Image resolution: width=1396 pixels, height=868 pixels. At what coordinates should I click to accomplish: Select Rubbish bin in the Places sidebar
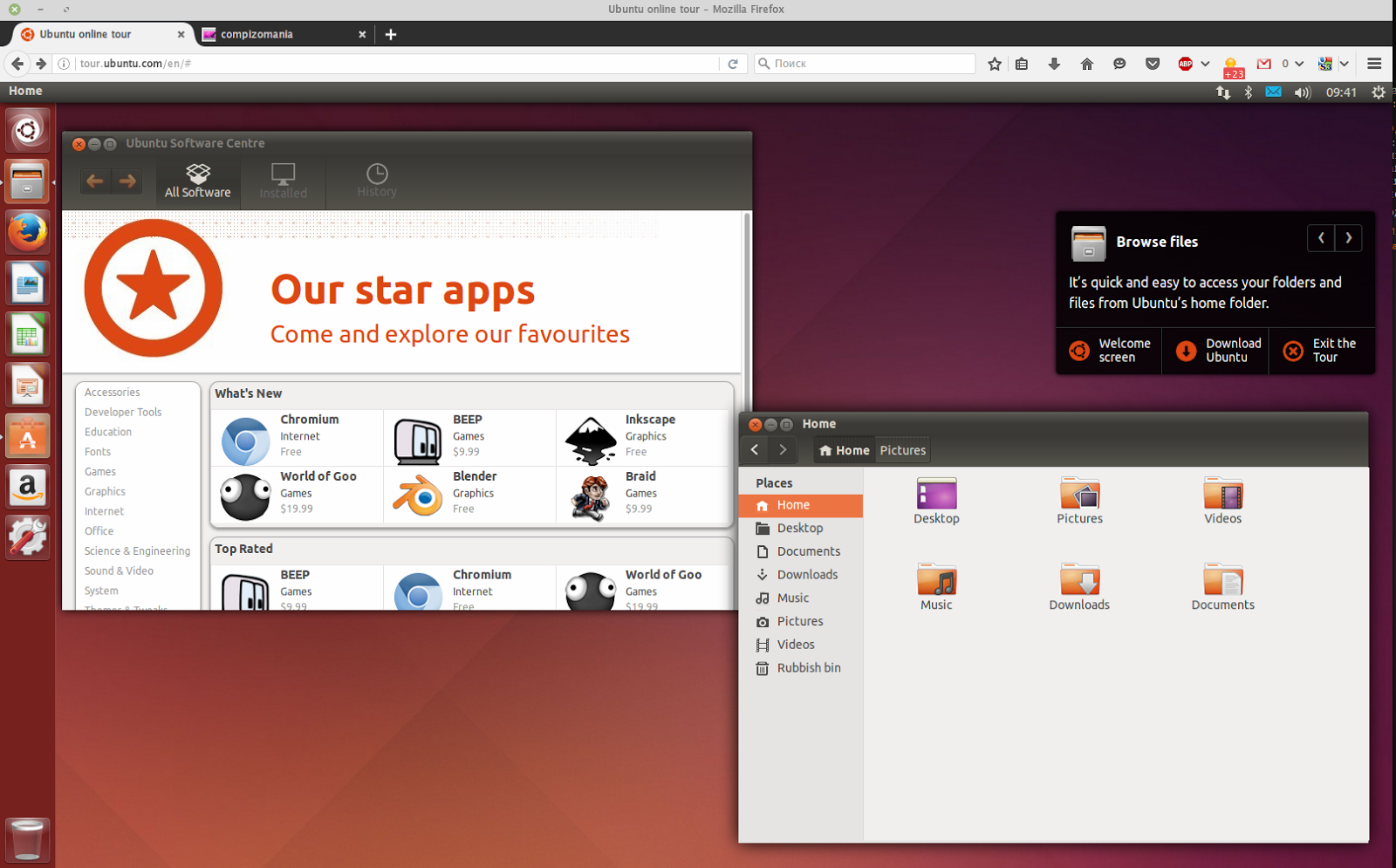point(808,667)
